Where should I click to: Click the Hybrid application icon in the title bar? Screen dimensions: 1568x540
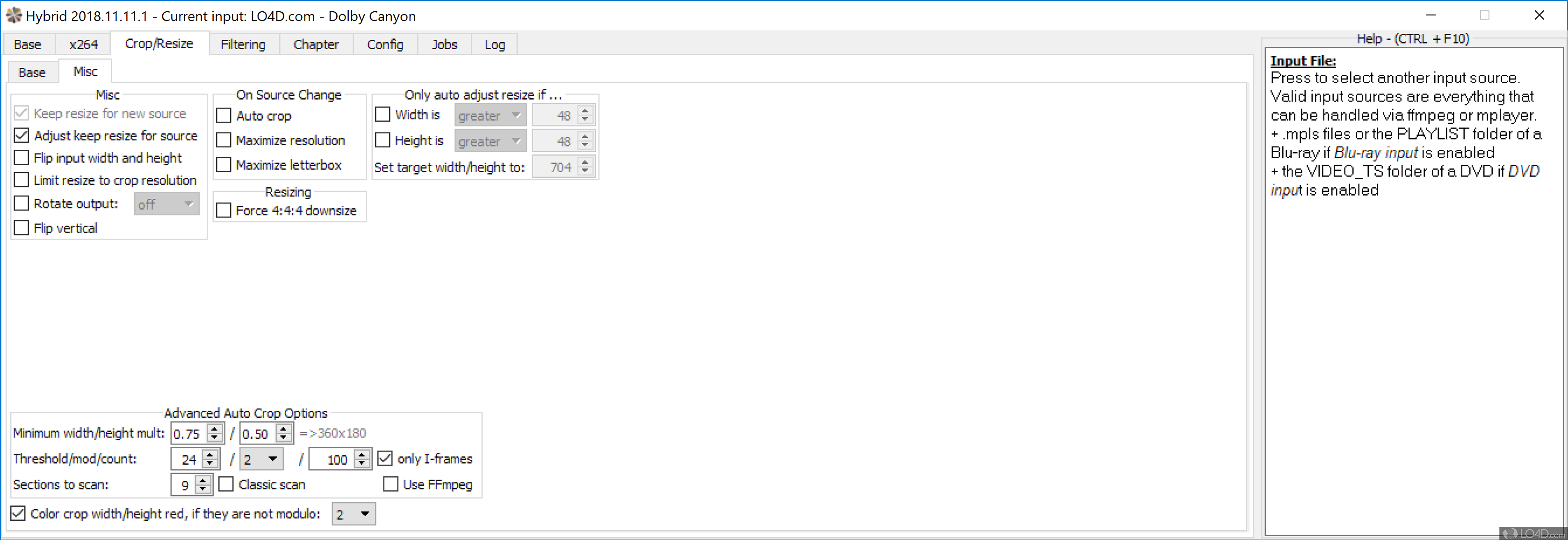click(x=14, y=15)
